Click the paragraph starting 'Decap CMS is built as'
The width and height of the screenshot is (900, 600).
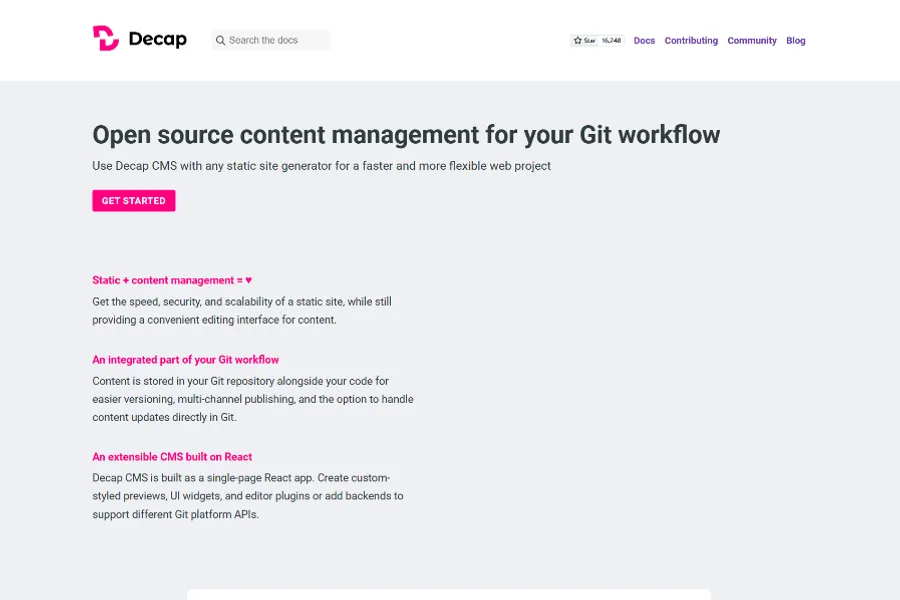point(247,496)
